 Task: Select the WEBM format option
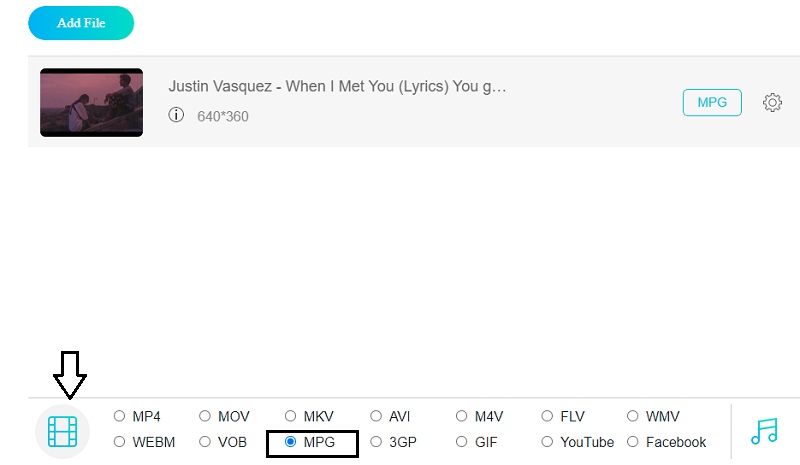coord(120,442)
